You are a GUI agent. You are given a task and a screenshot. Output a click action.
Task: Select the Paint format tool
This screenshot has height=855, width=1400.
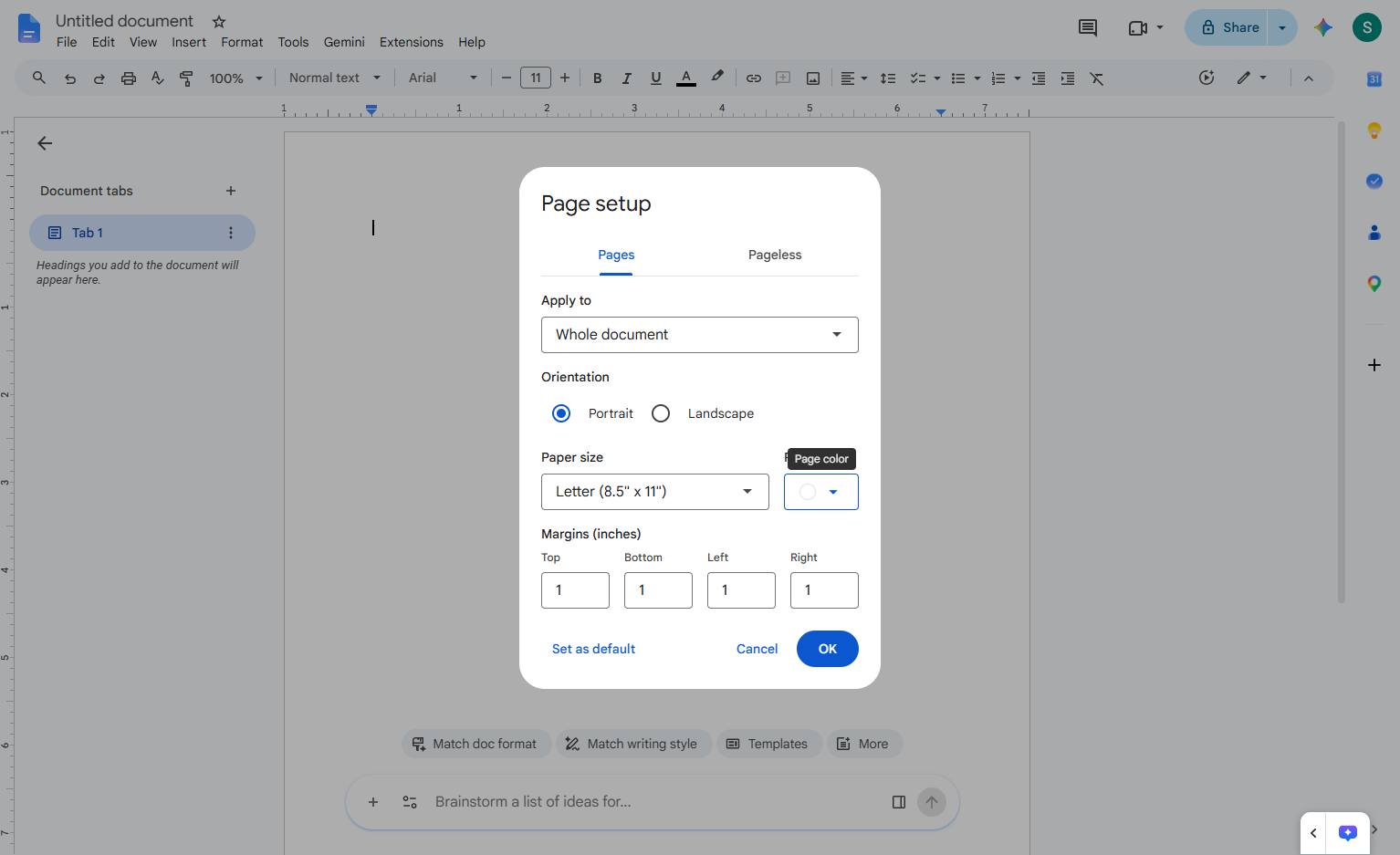coord(186,78)
